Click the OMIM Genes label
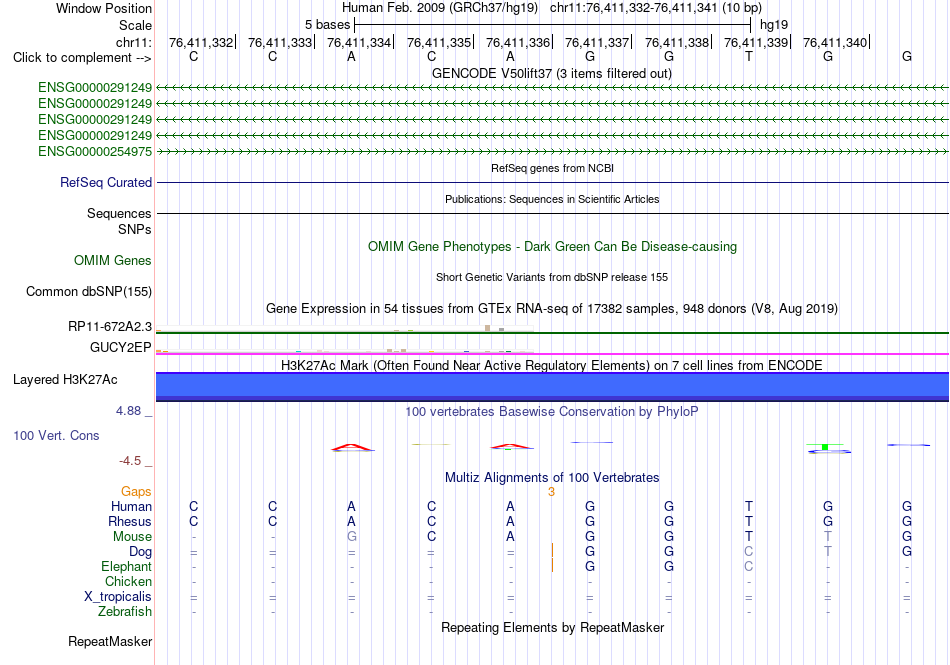The width and height of the screenshot is (950, 665). coord(113,260)
